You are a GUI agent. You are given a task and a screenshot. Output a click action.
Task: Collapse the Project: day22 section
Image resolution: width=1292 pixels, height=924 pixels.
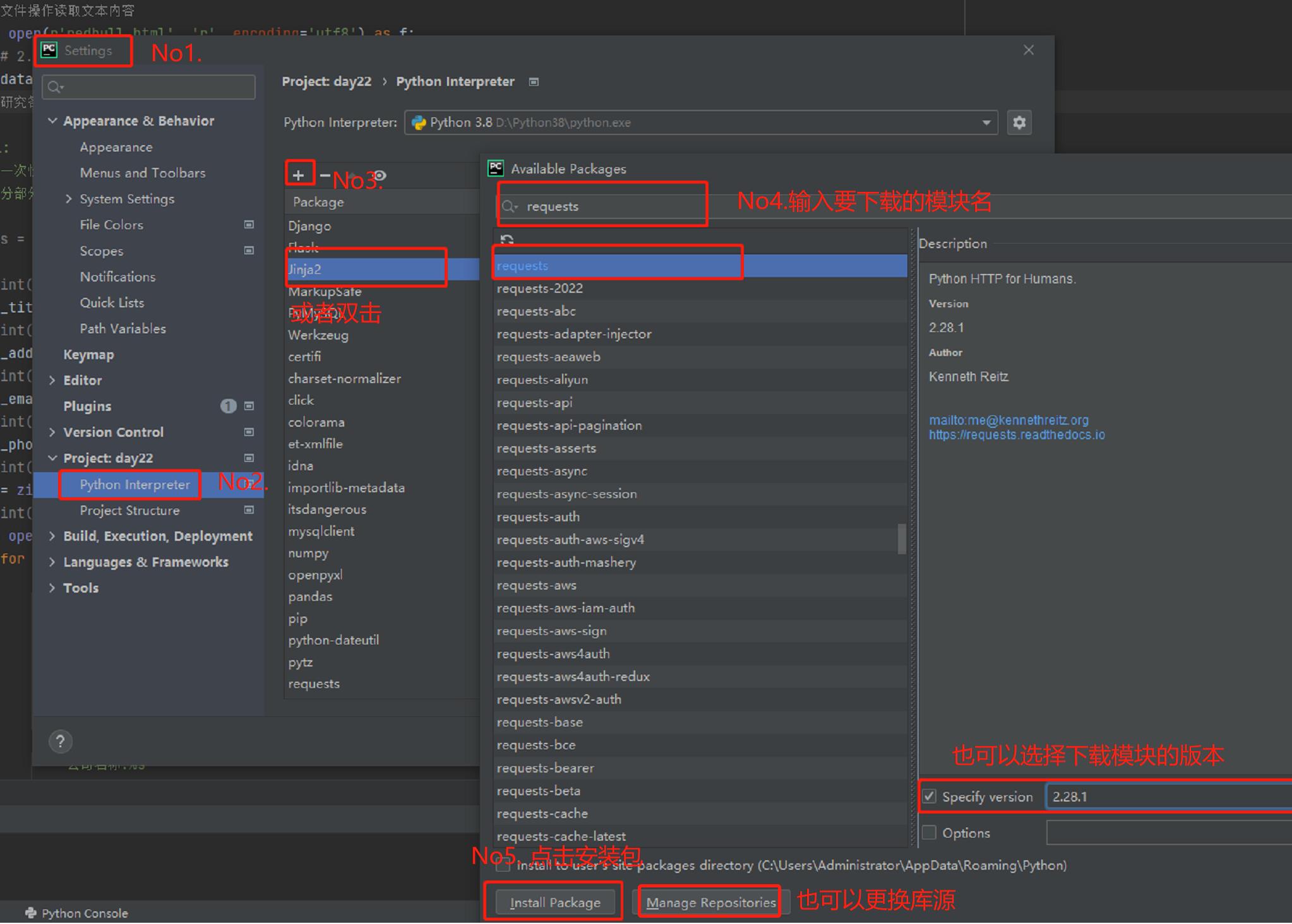pyautogui.click(x=53, y=458)
